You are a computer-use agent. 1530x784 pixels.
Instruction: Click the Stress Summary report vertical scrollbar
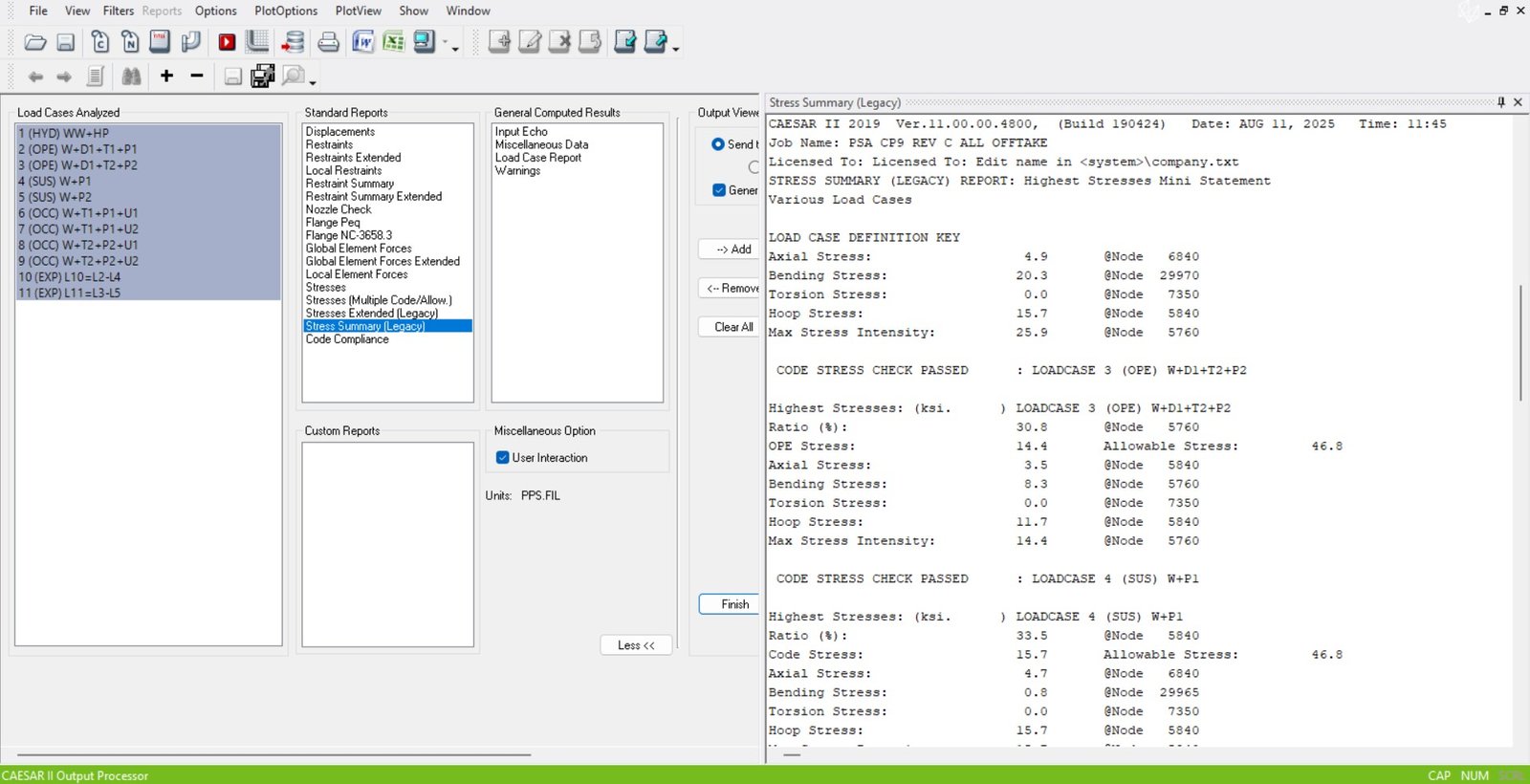[1519, 341]
